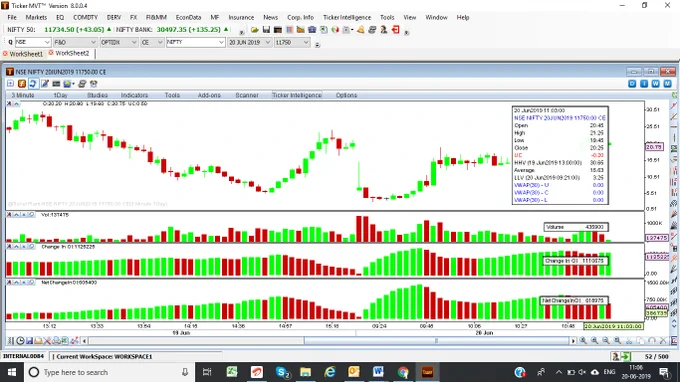Click the right arrow of chart scrollbar
Image resolution: width=680 pixels, height=382 pixels.
573,341
